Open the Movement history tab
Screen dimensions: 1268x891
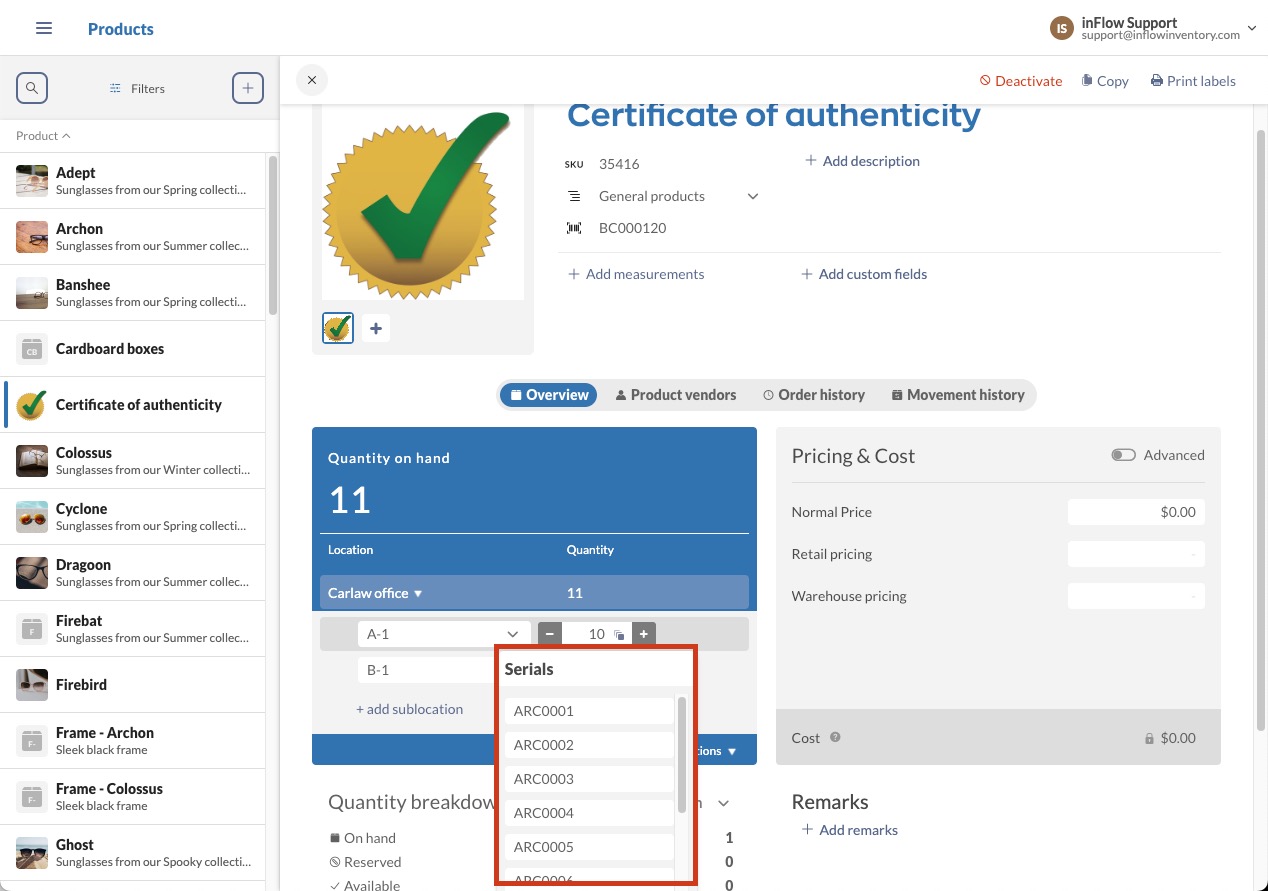coord(956,394)
